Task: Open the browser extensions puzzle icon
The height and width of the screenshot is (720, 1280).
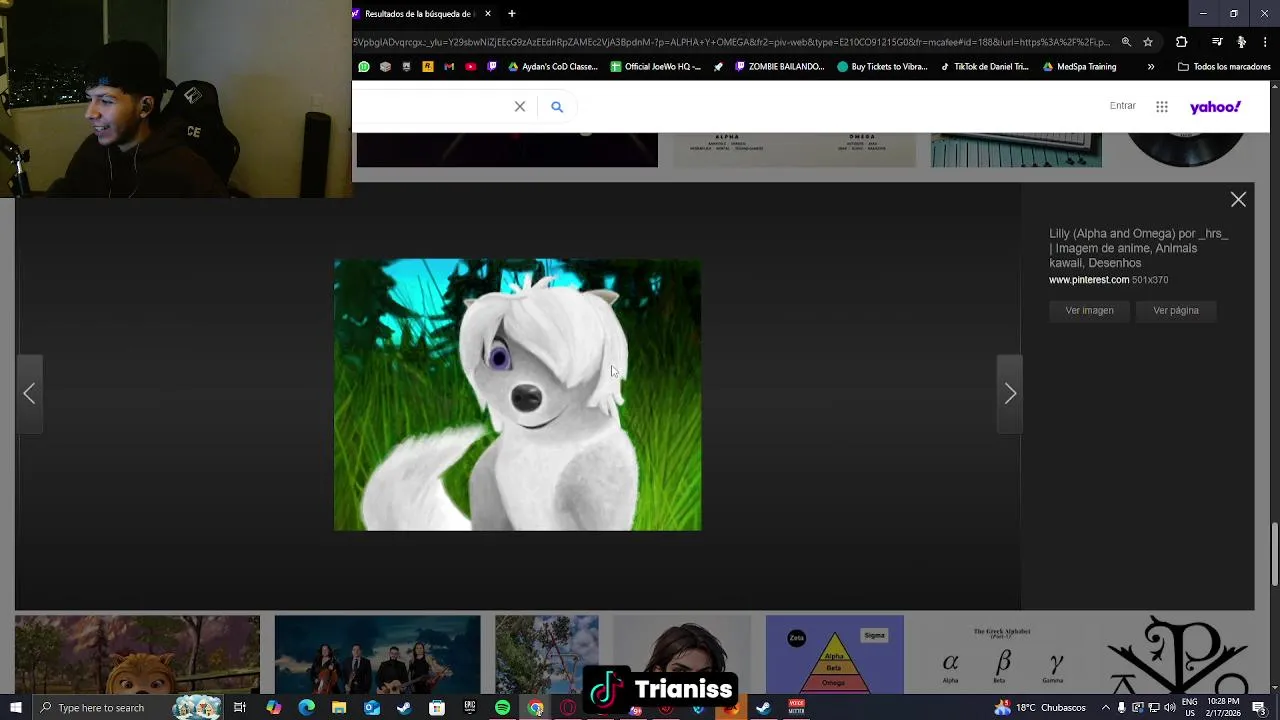Action: [1181, 42]
